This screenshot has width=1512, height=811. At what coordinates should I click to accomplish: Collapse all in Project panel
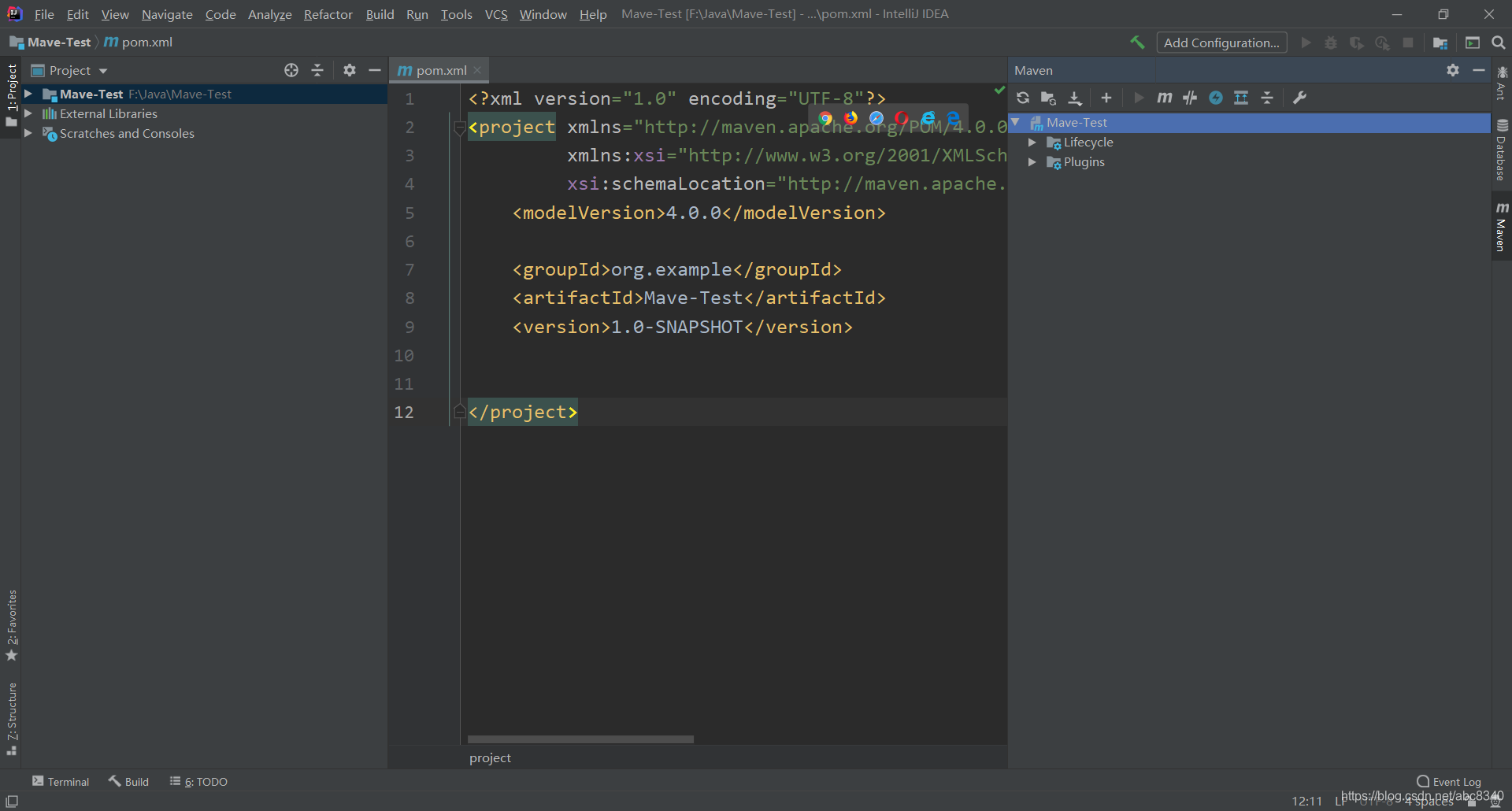(317, 70)
